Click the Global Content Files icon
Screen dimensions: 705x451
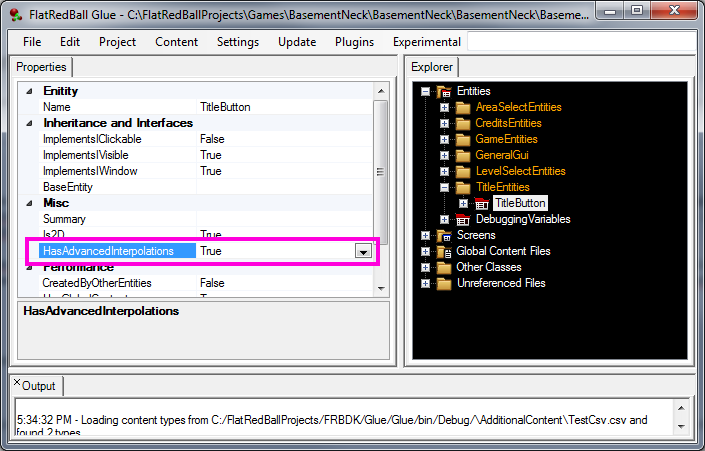(444, 251)
